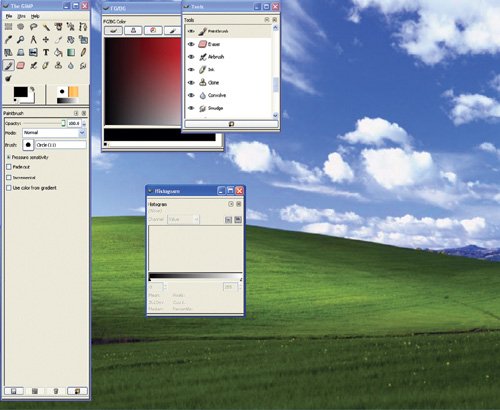
Task: Select the Clone stamp tool in toolbox
Action: point(58,66)
